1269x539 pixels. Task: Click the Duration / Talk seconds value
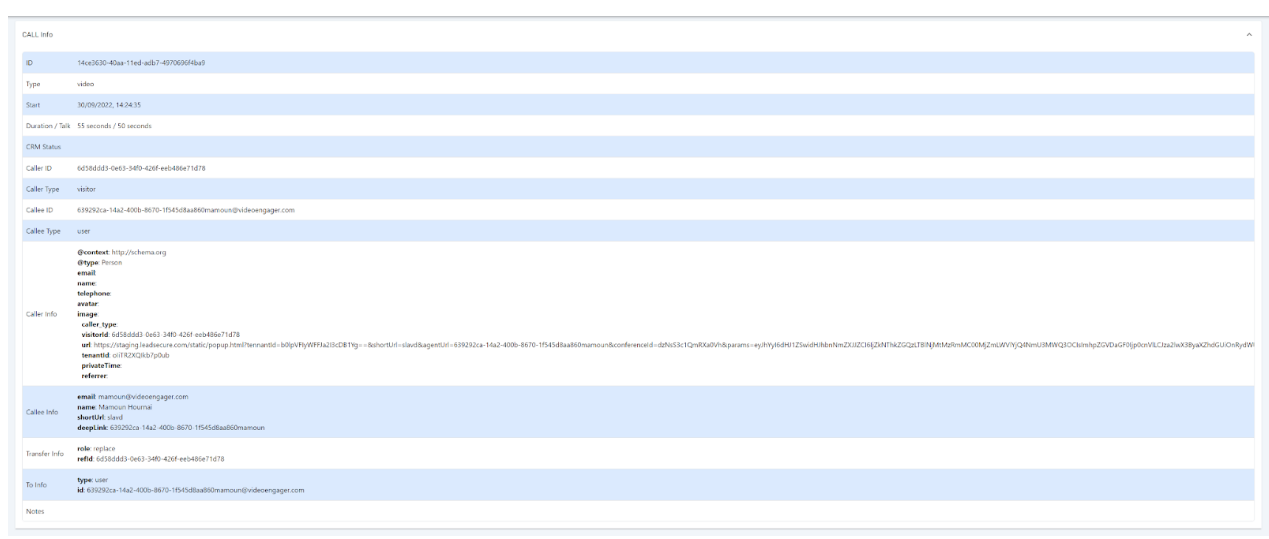[x=114, y=126]
